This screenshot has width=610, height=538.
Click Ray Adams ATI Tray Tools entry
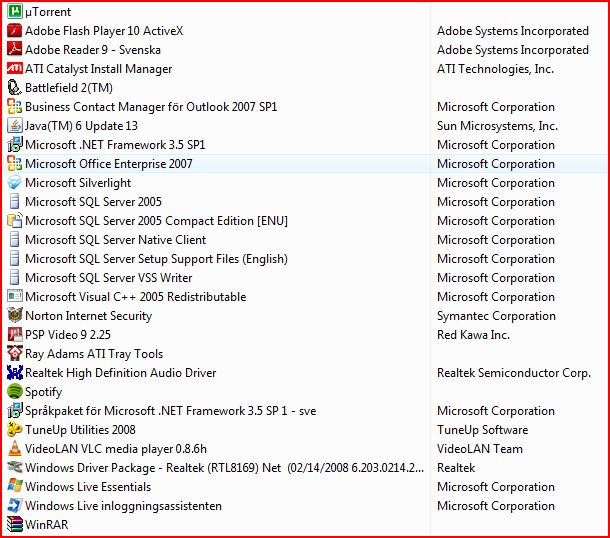305,354
